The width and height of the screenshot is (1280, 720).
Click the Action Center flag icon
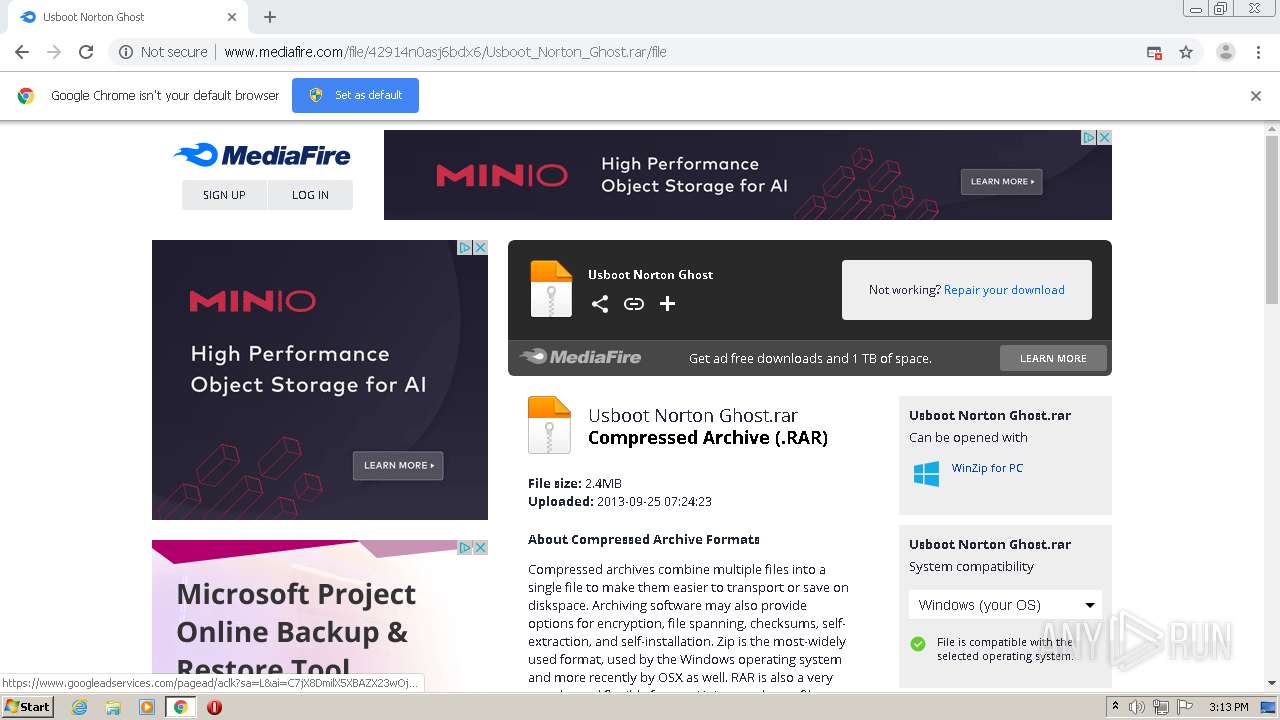tap(1183, 707)
